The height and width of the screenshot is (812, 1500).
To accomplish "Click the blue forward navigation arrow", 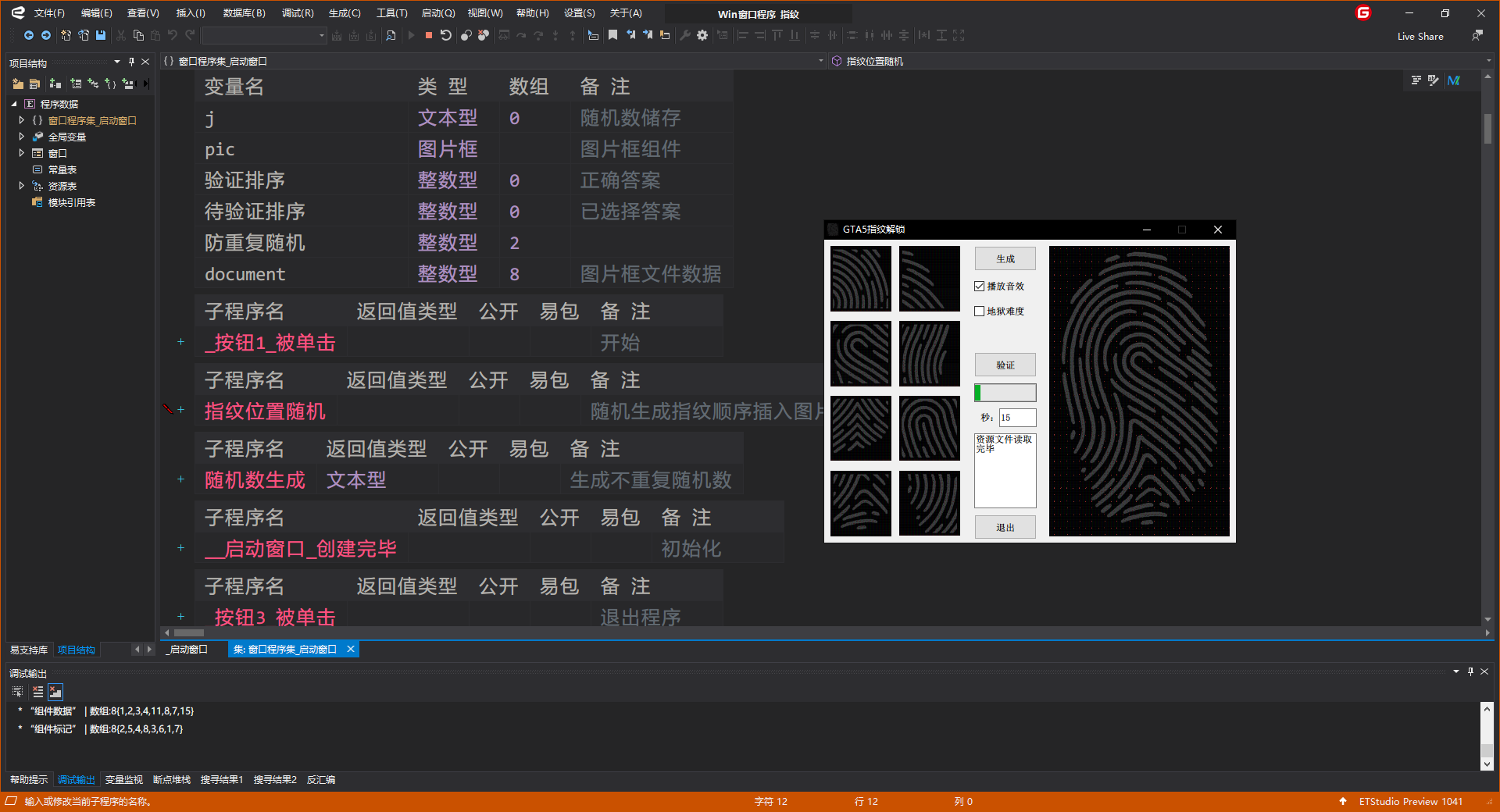I will [46, 35].
